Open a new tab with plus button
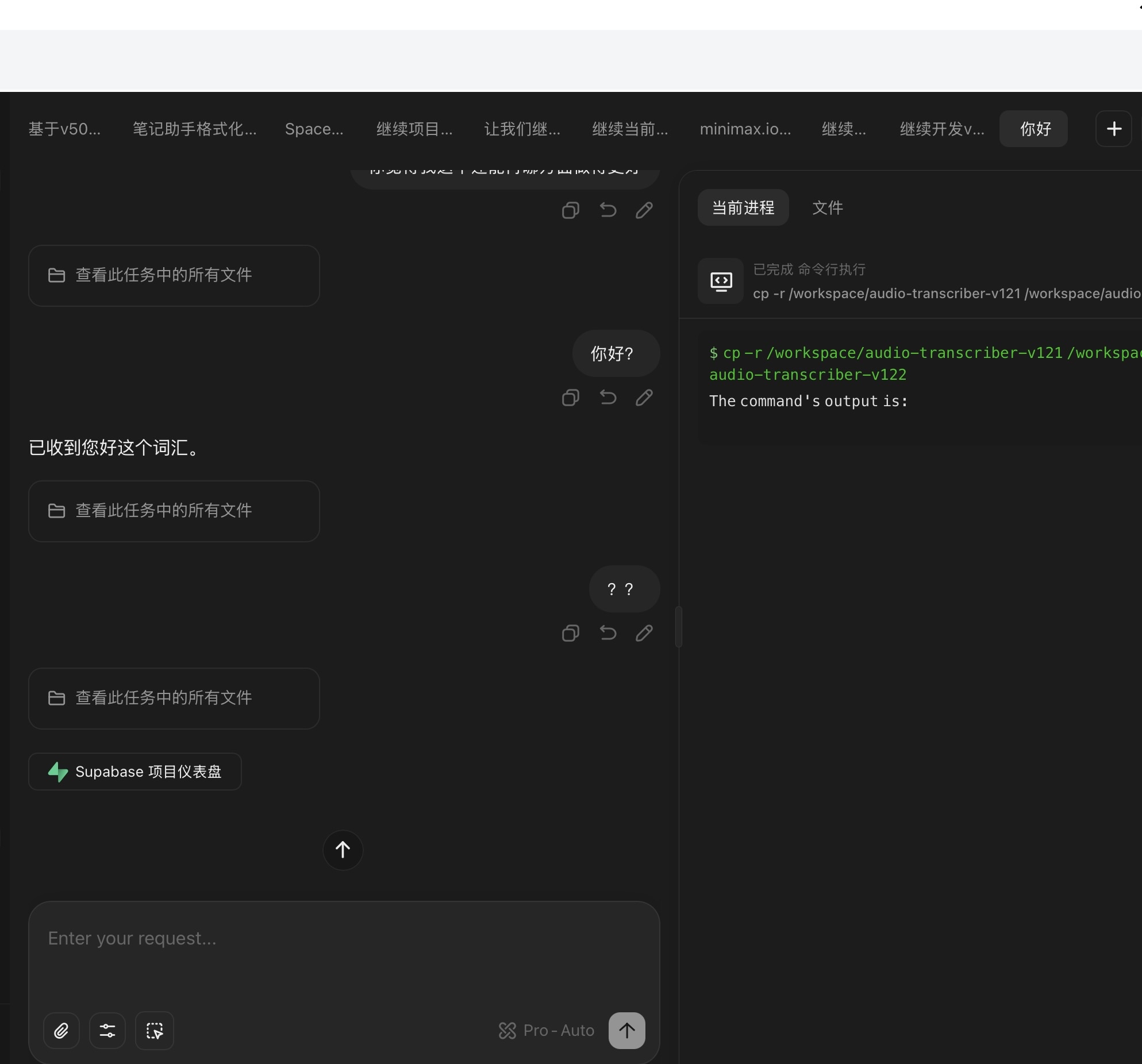1142x1064 pixels. click(1113, 129)
